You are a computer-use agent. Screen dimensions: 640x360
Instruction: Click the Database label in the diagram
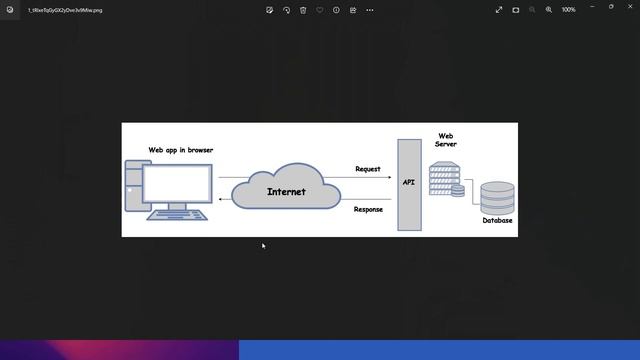click(x=497, y=220)
